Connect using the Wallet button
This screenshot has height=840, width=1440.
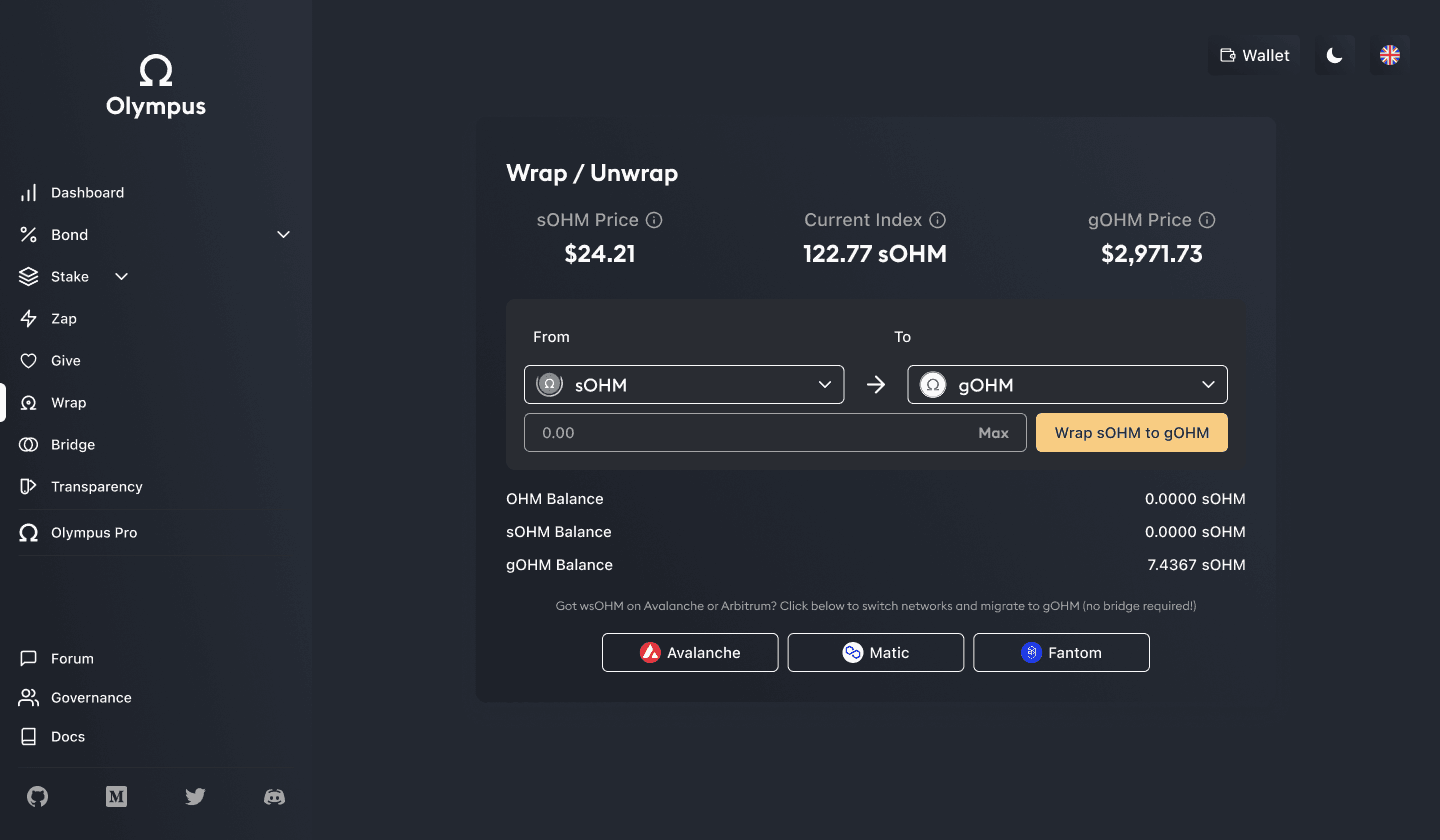click(1254, 55)
